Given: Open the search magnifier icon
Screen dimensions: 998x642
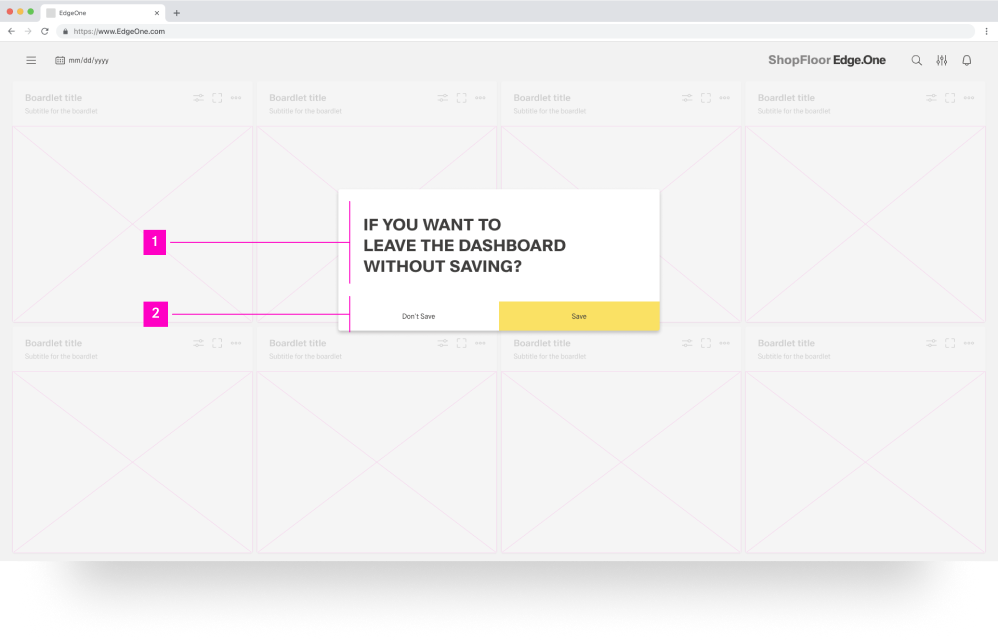Looking at the screenshot, I should point(916,60).
